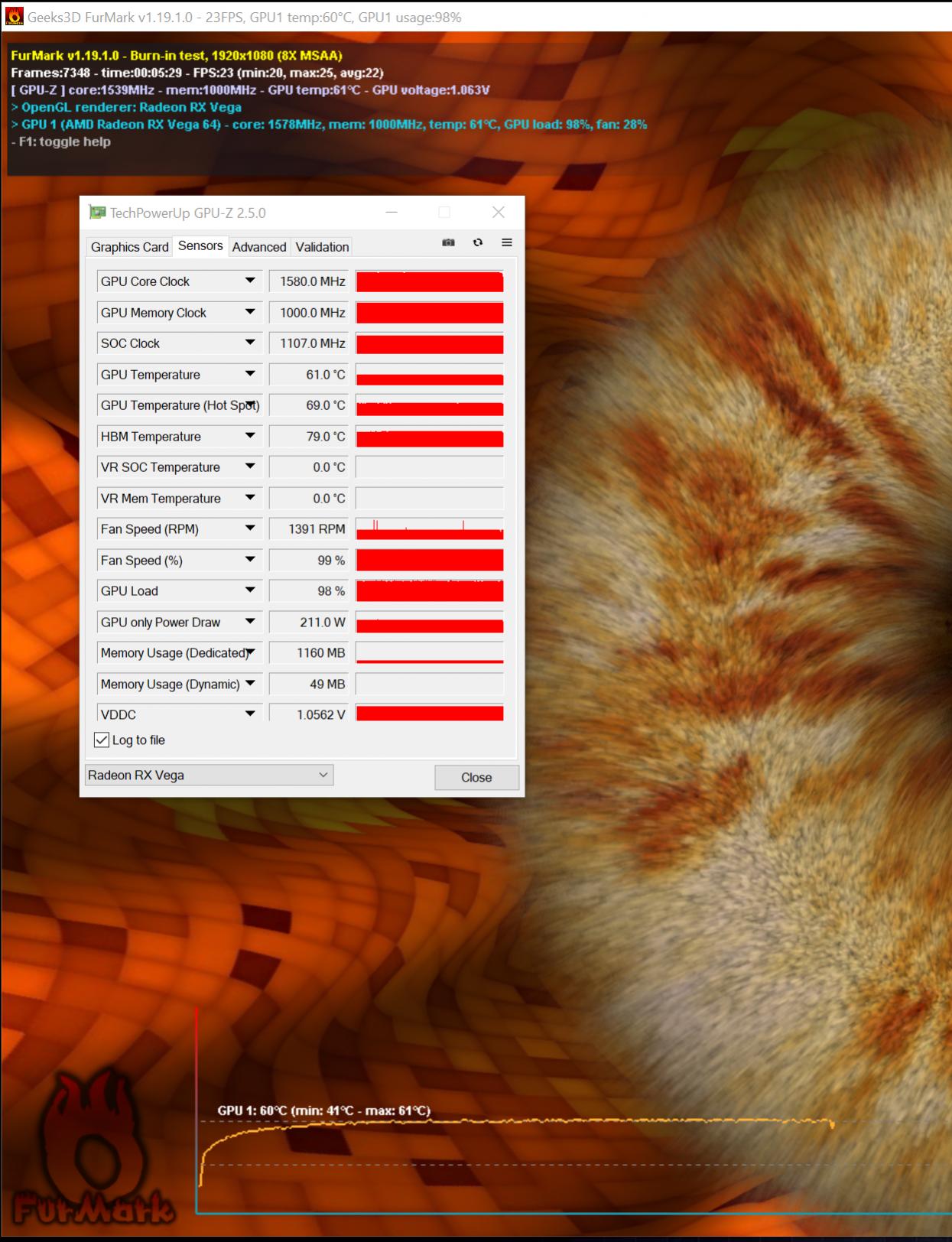Click the GPU only Power Draw graph
952x1242 pixels.
pyautogui.click(x=430, y=622)
